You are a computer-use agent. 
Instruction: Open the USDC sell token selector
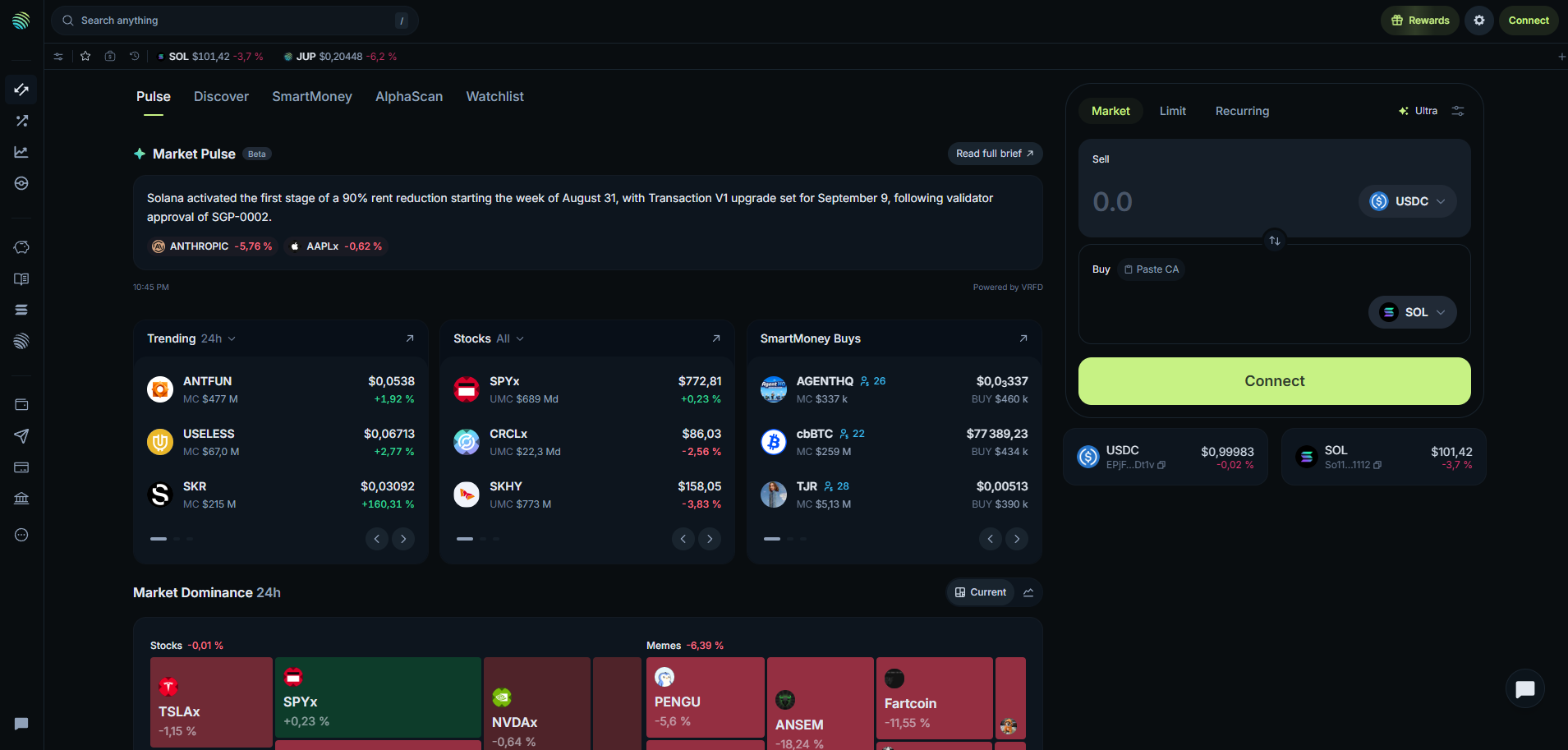[1407, 201]
